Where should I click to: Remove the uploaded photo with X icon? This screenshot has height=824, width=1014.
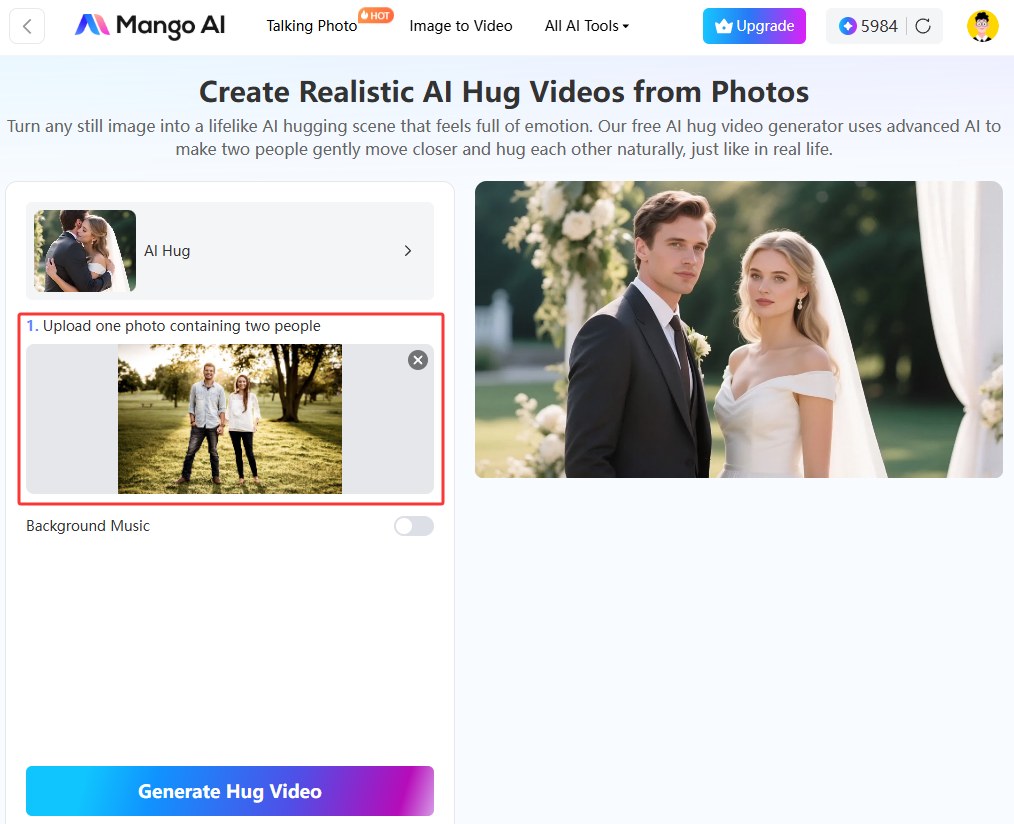(418, 360)
